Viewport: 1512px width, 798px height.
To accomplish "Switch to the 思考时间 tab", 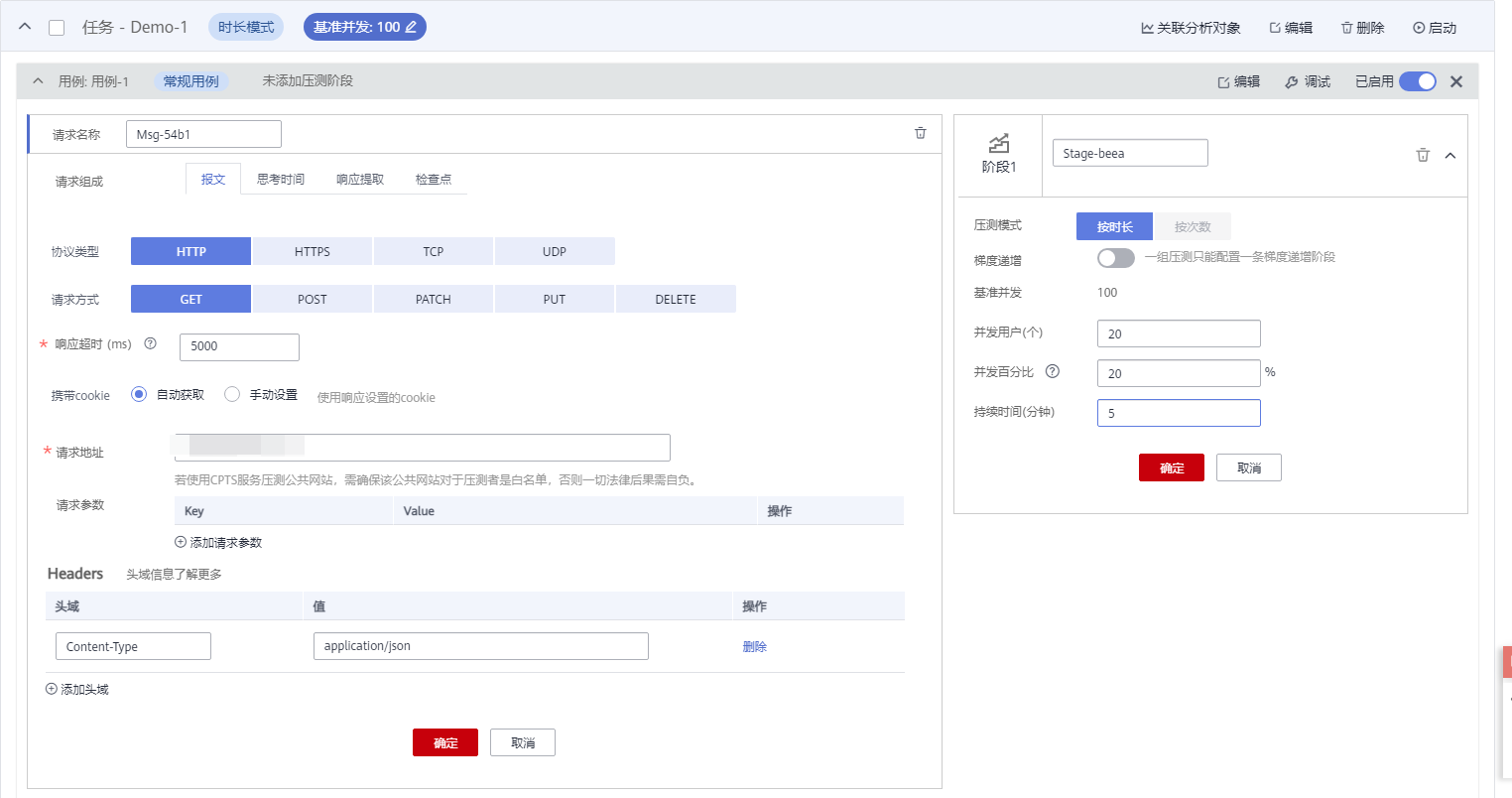I will click(x=281, y=180).
